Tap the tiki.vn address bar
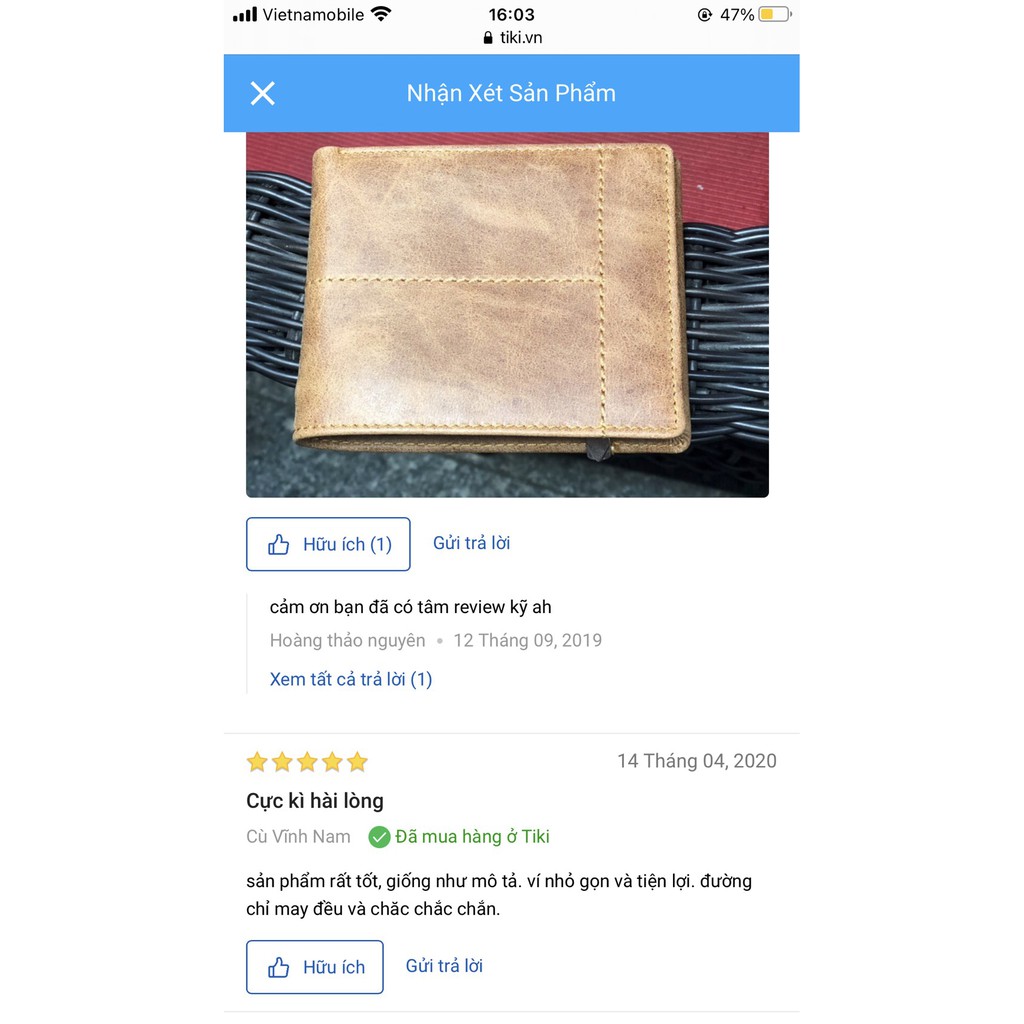The width and height of the screenshot is (1024, 1024). (512, 37)
